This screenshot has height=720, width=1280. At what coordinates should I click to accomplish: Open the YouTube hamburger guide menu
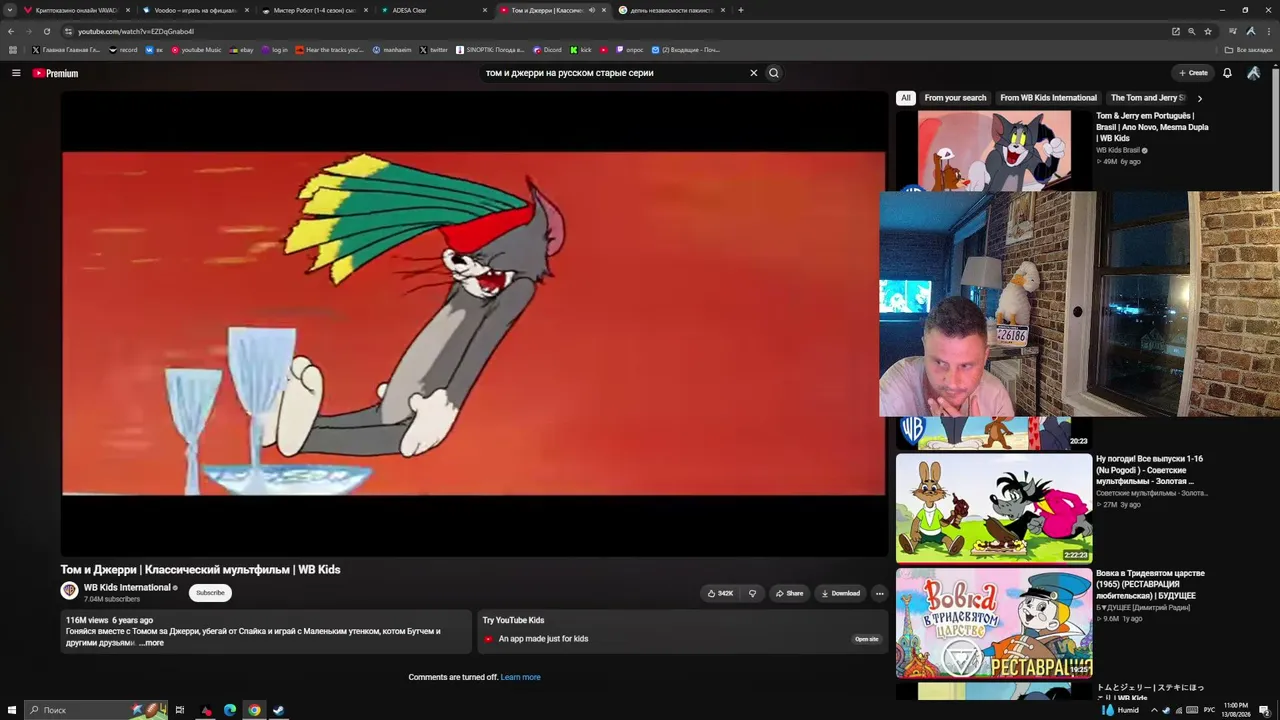pyautogui.click(x=16, y=73)
